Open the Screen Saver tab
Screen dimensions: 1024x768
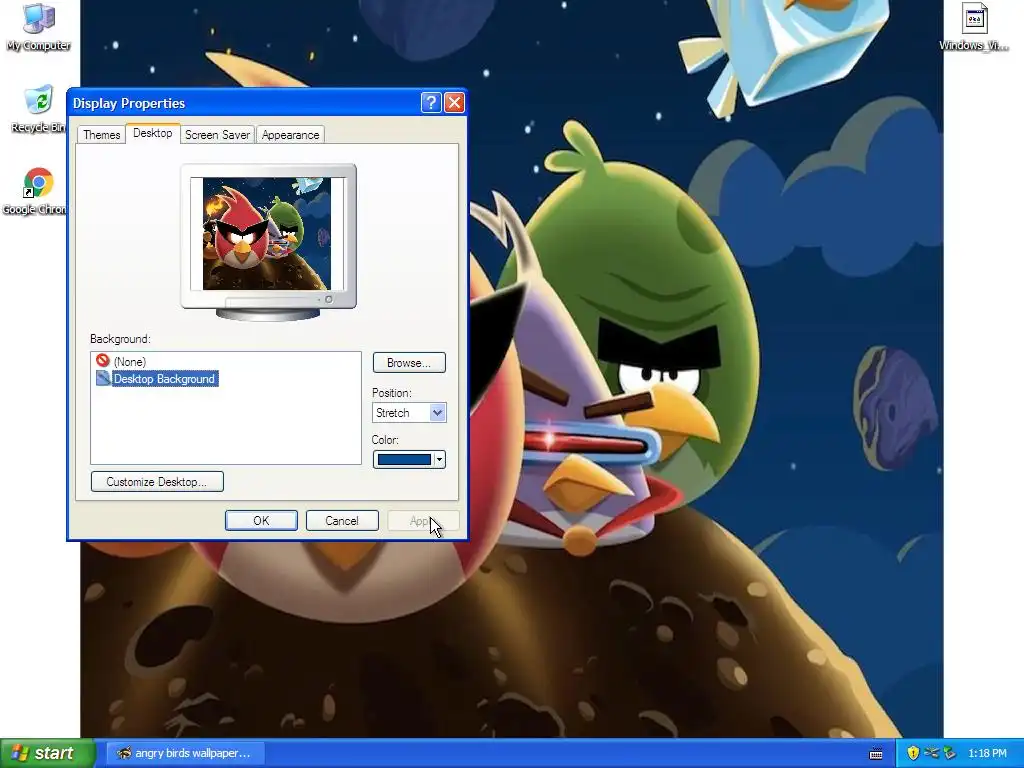click(217, 135)
